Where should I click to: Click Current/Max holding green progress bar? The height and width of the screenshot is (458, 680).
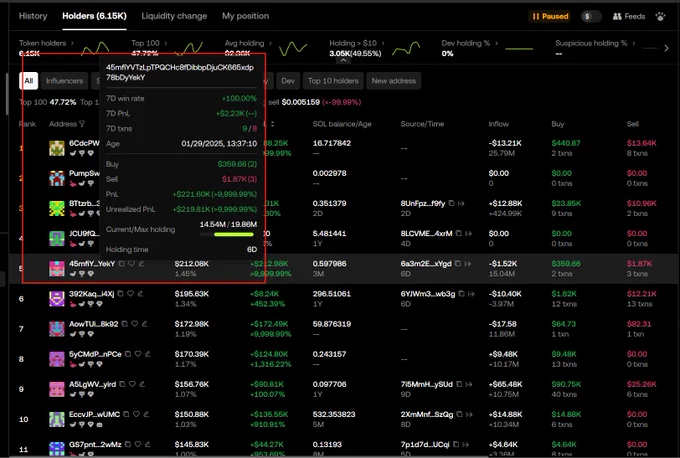click(234, 235)
